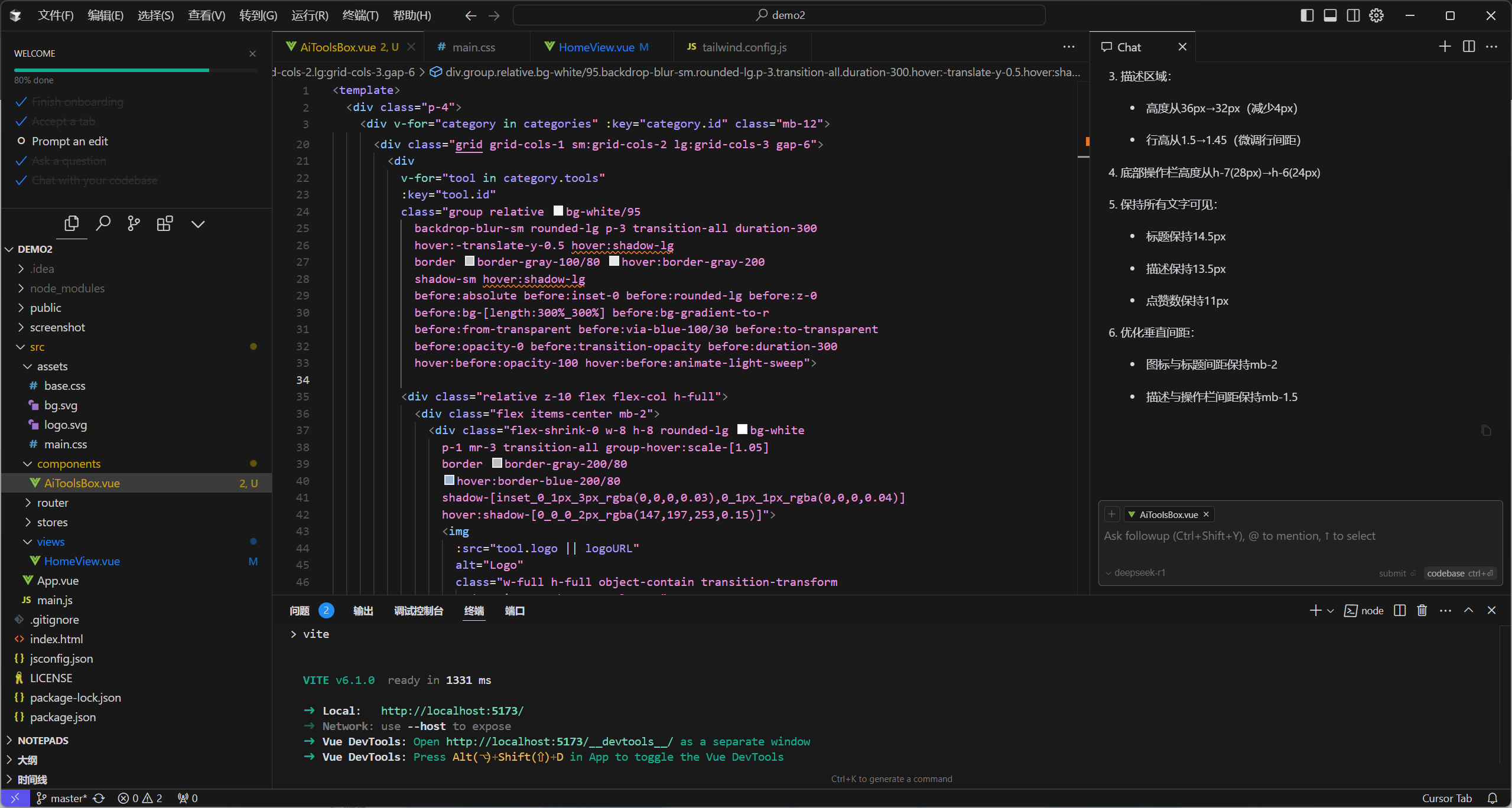Toggle bottom panel layout icon
This screenshot has height=808, width=1512.
pos(1330,15)
